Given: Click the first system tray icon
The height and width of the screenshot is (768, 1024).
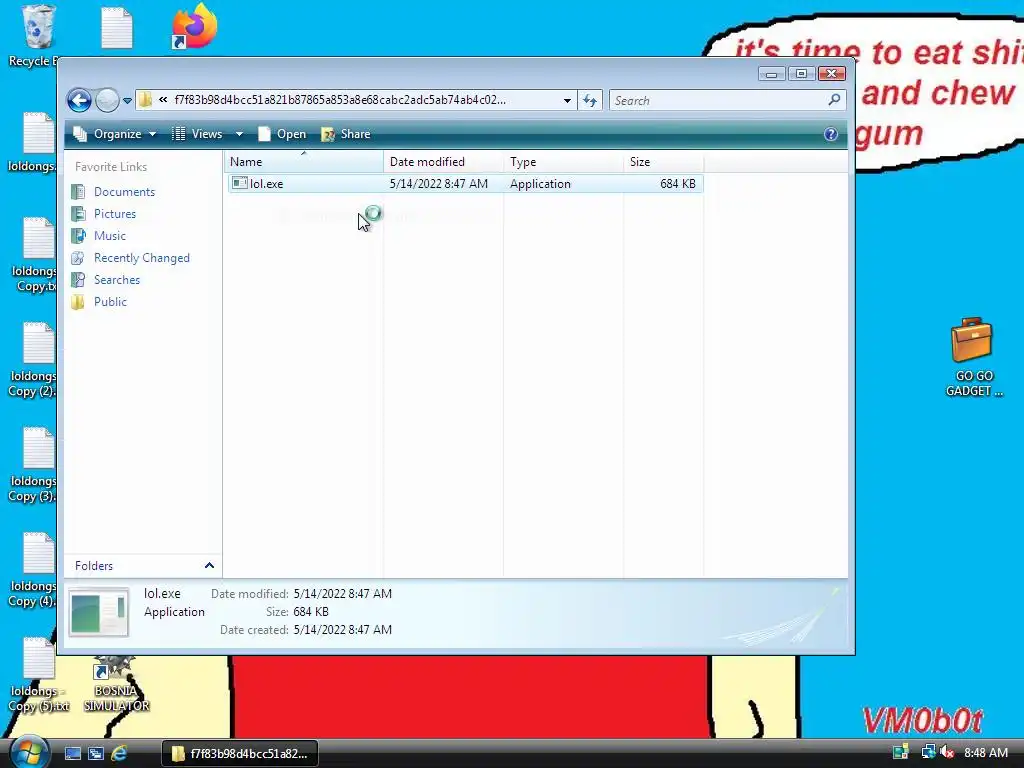Looking at the screenshot, I should (x=901, y=752).
